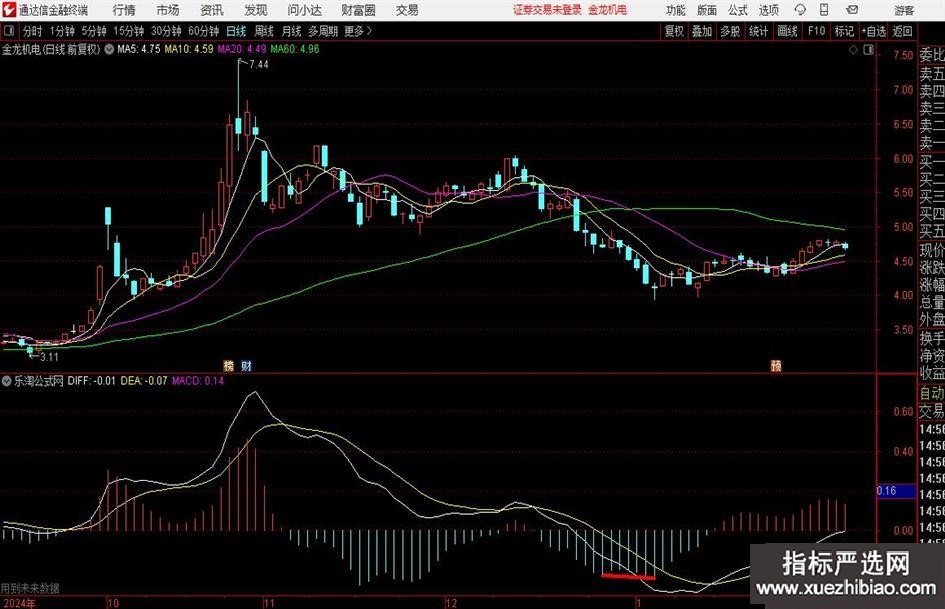This screenshot has height=609, width=945.
Task: Open the 公式 menu
Action: [737, 10]
